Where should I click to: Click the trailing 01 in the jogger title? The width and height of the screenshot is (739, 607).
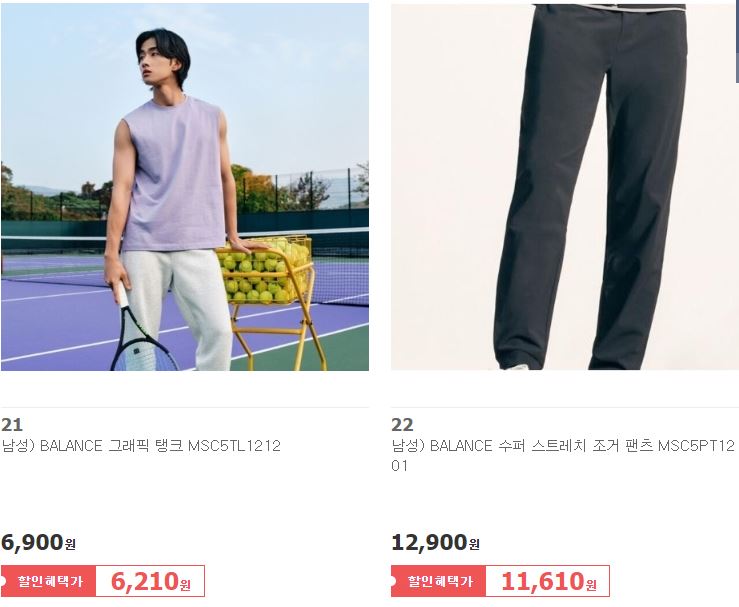point(400,466)
